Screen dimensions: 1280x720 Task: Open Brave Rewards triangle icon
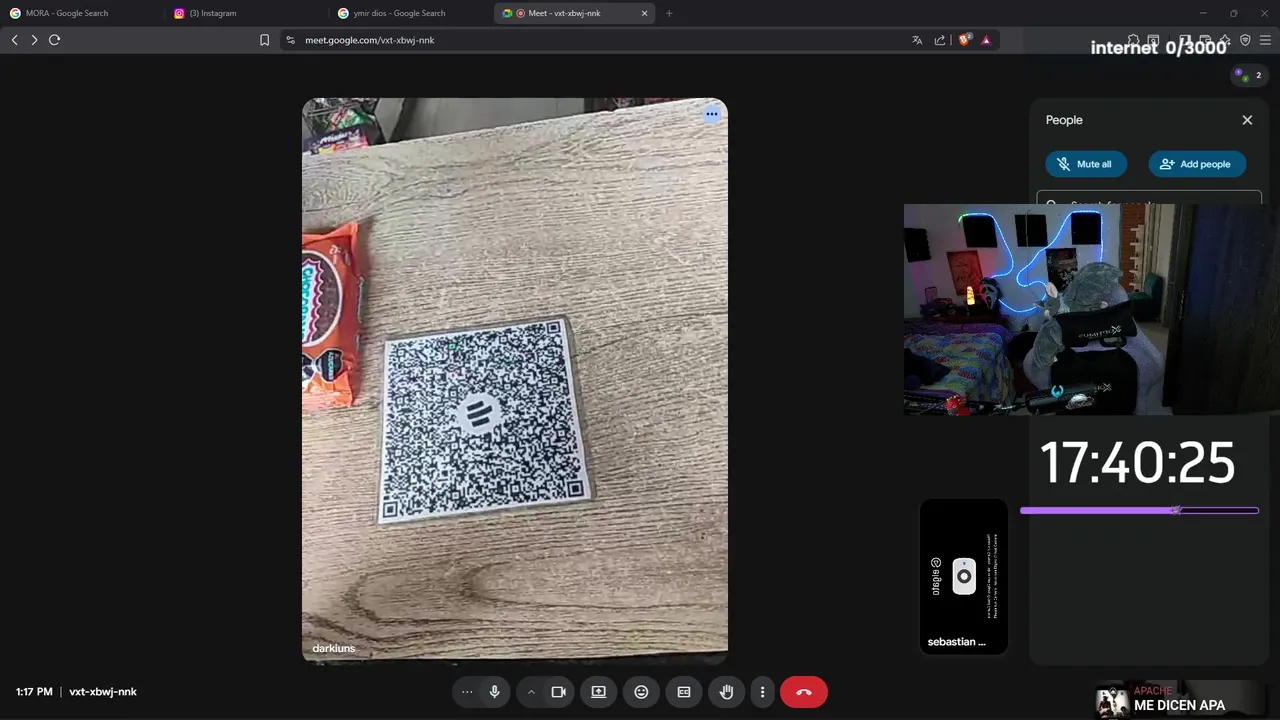point(986,40)
